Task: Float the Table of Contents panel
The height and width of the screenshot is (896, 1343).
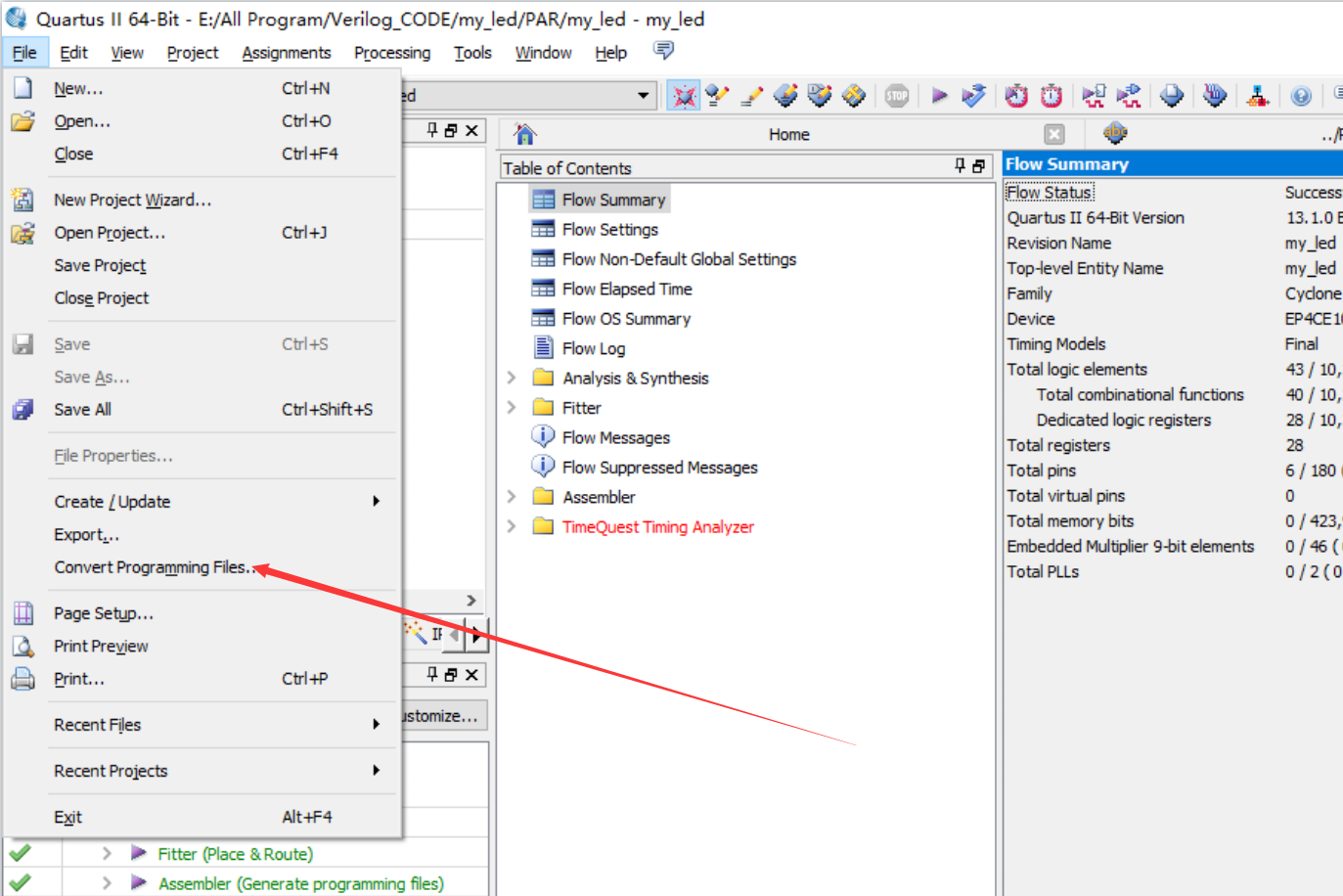Action: click(978, 166)
